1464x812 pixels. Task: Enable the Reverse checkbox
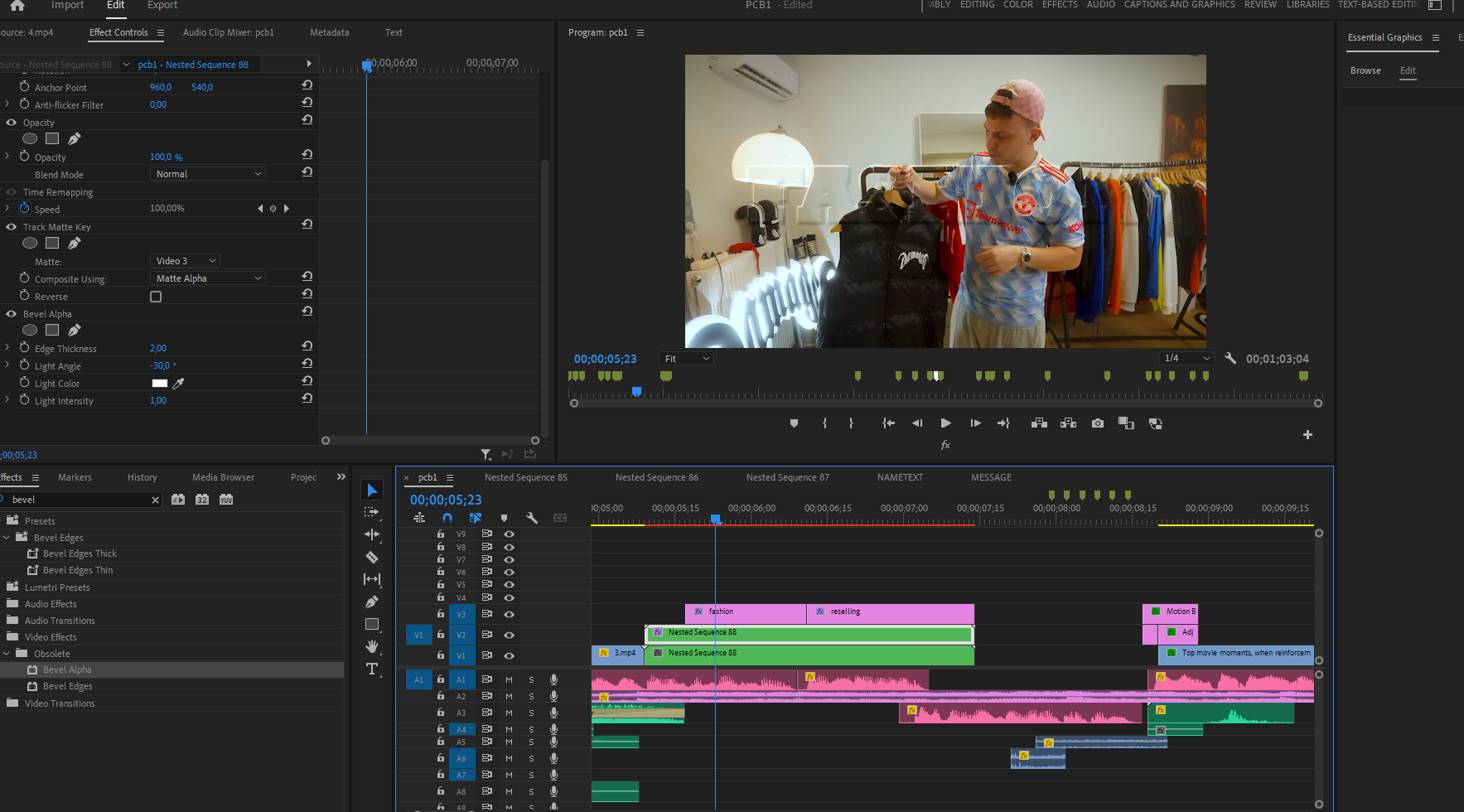click(156, 297)
